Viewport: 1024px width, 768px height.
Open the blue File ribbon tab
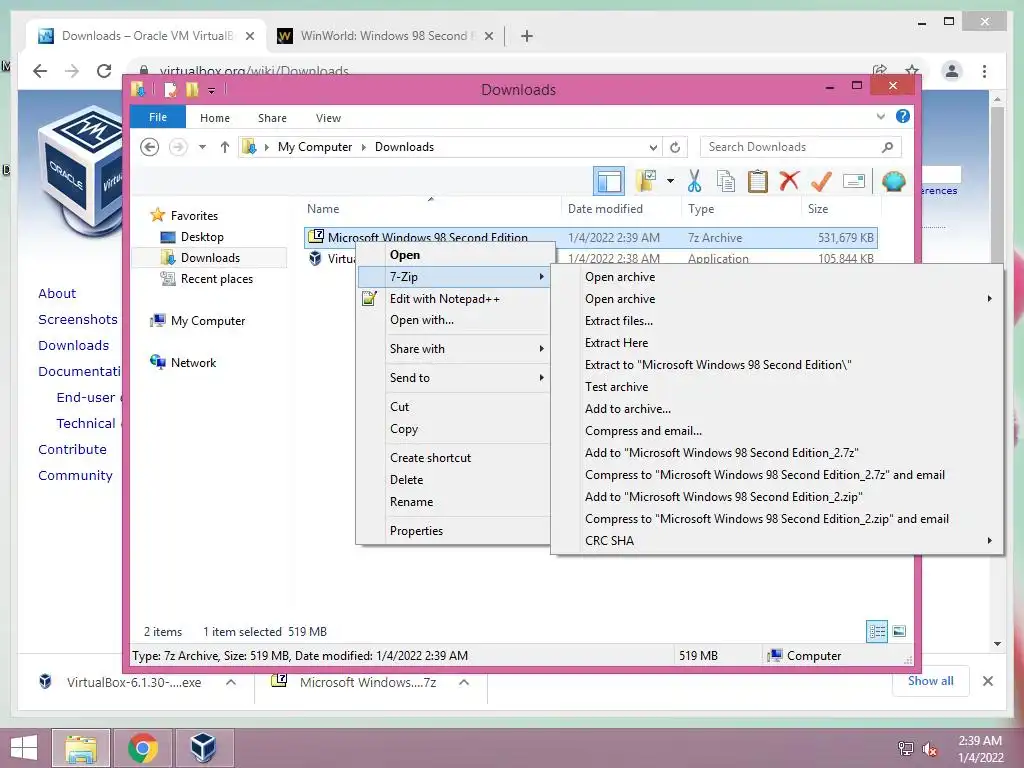[158, 117]
